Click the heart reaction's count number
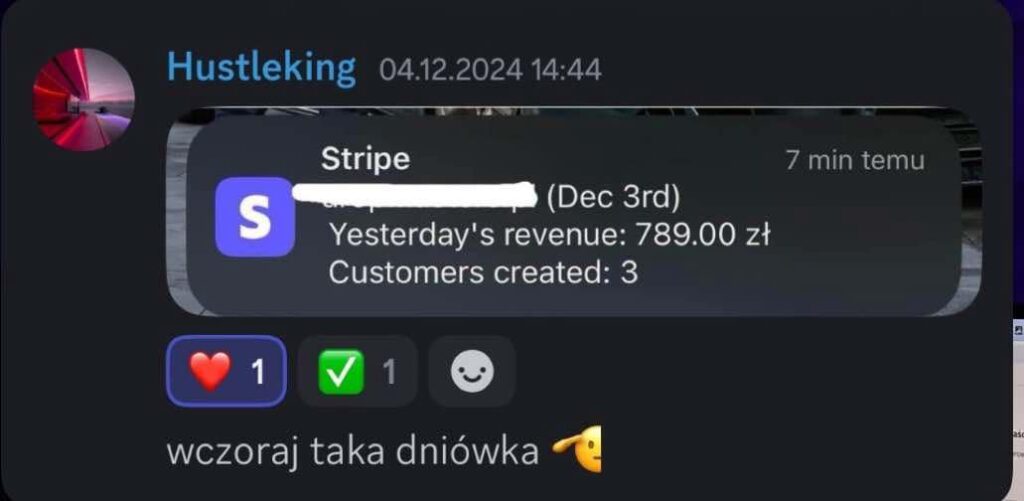1024x501 pixels. tap(259, 372)
